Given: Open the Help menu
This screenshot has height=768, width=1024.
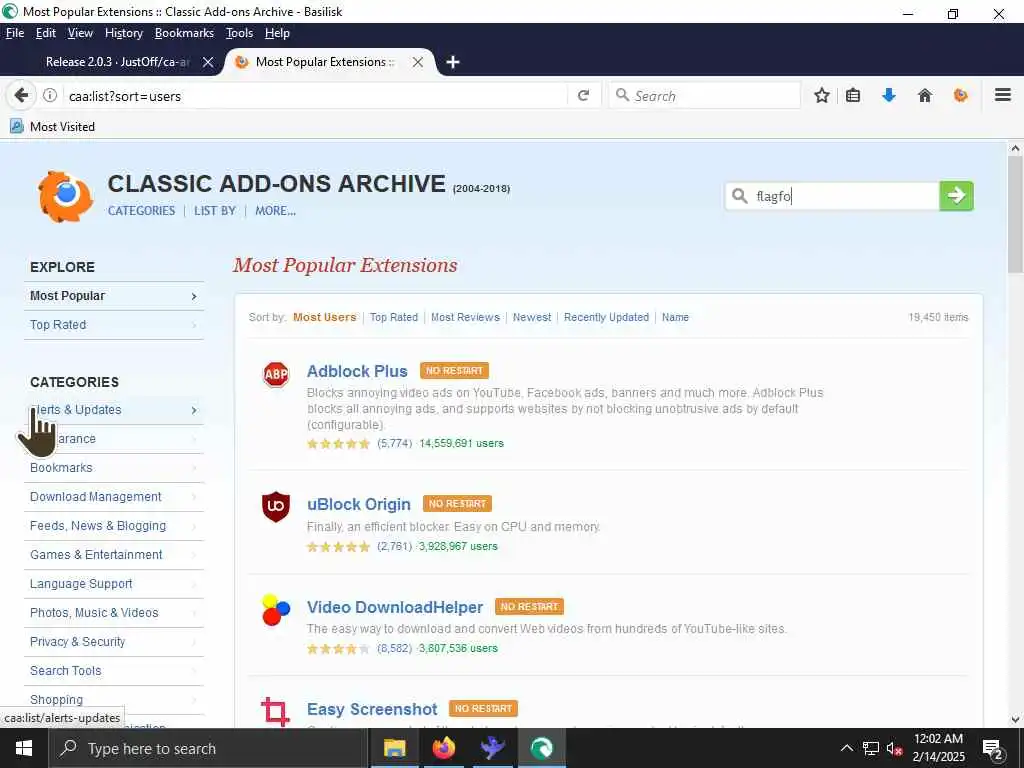Looking at the screenshot, I should 277,33.
